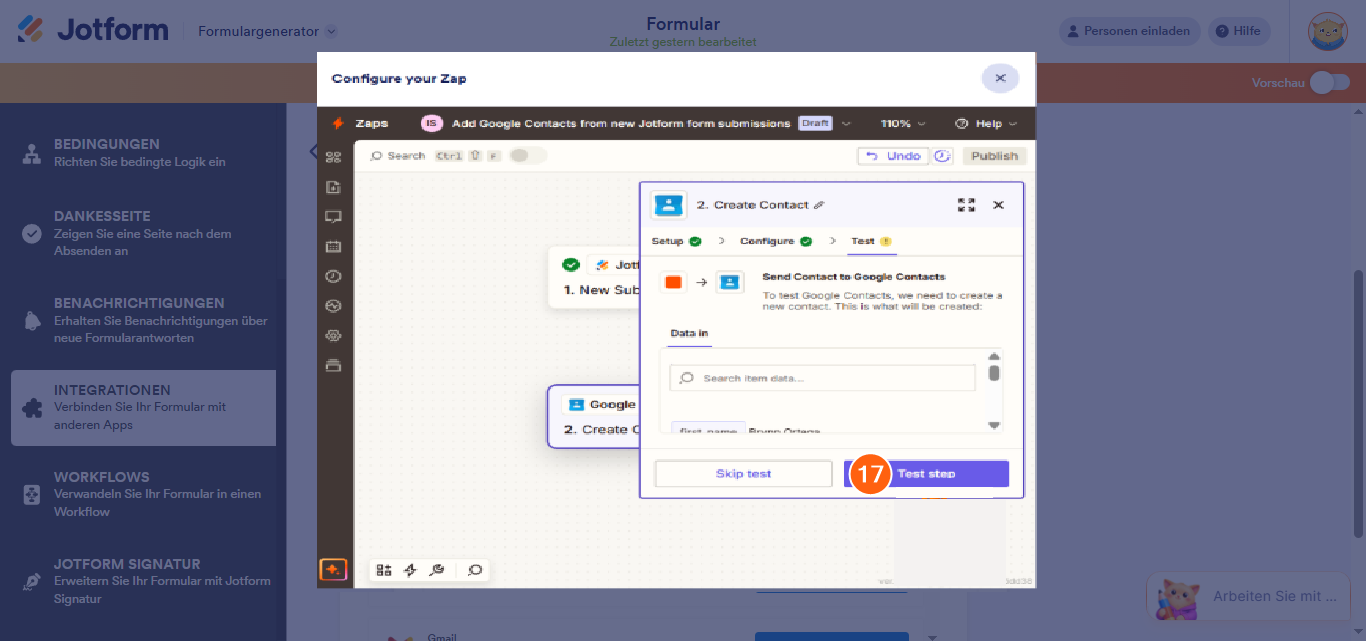Expand the Draft status chevron

point(846,122)
